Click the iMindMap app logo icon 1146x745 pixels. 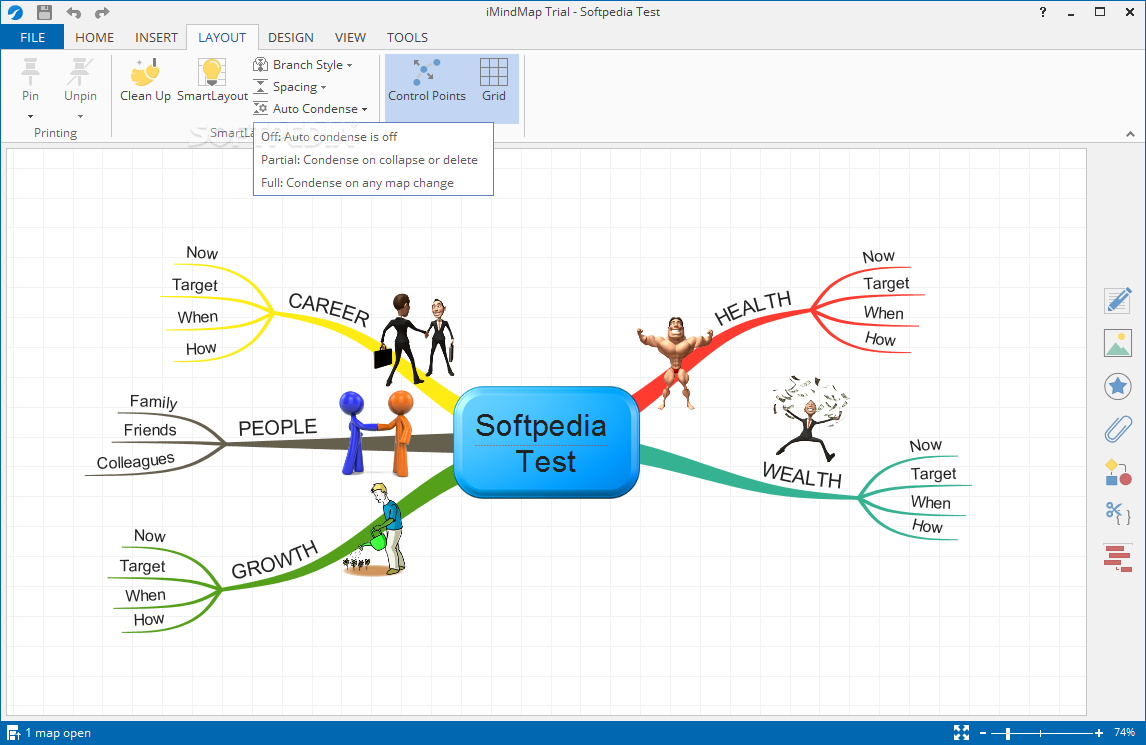tap(15, 12)
